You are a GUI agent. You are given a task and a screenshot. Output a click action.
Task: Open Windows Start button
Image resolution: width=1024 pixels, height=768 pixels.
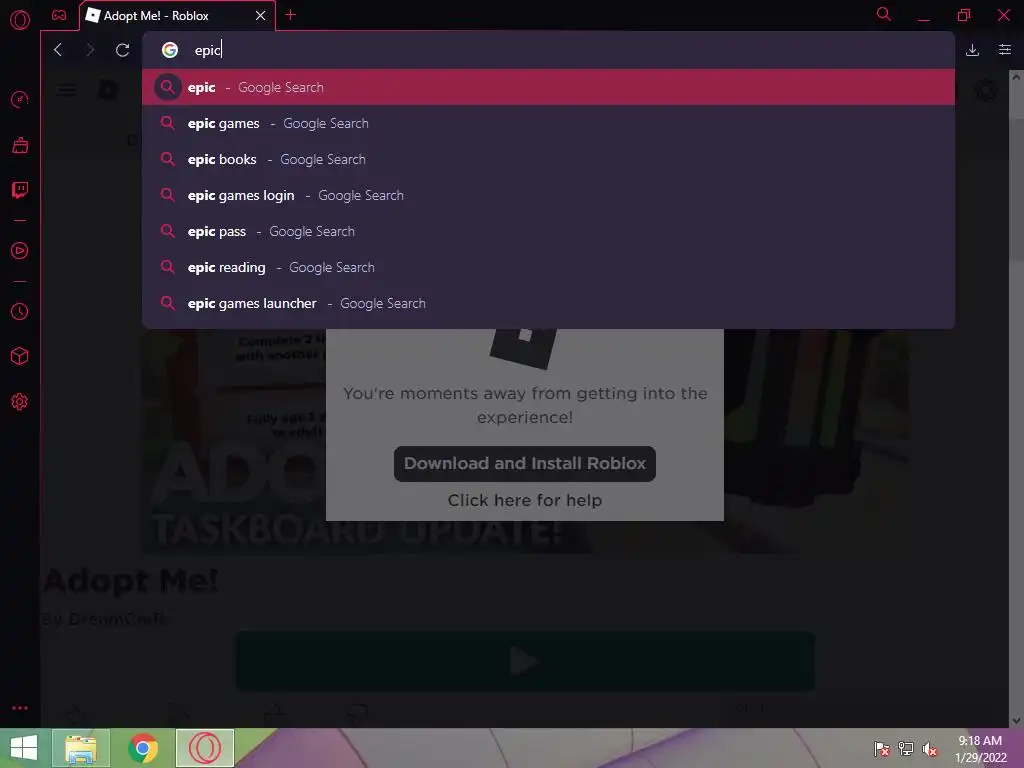24,748
